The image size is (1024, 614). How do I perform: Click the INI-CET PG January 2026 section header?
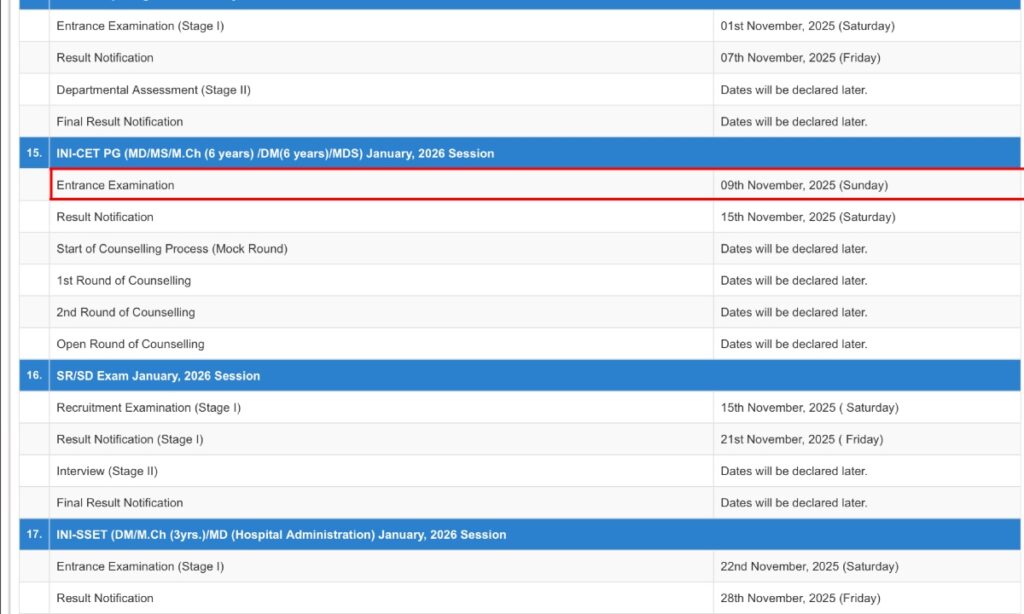[x=275, y=153]
